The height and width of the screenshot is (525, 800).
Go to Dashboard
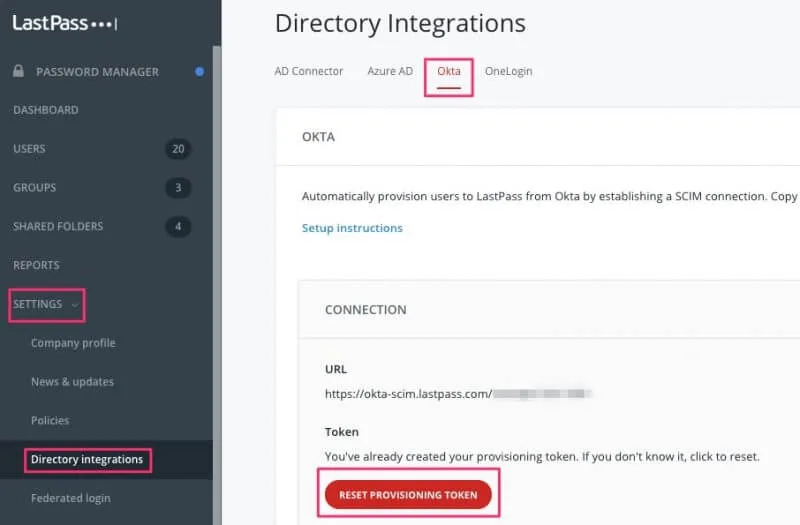[46, 110]
